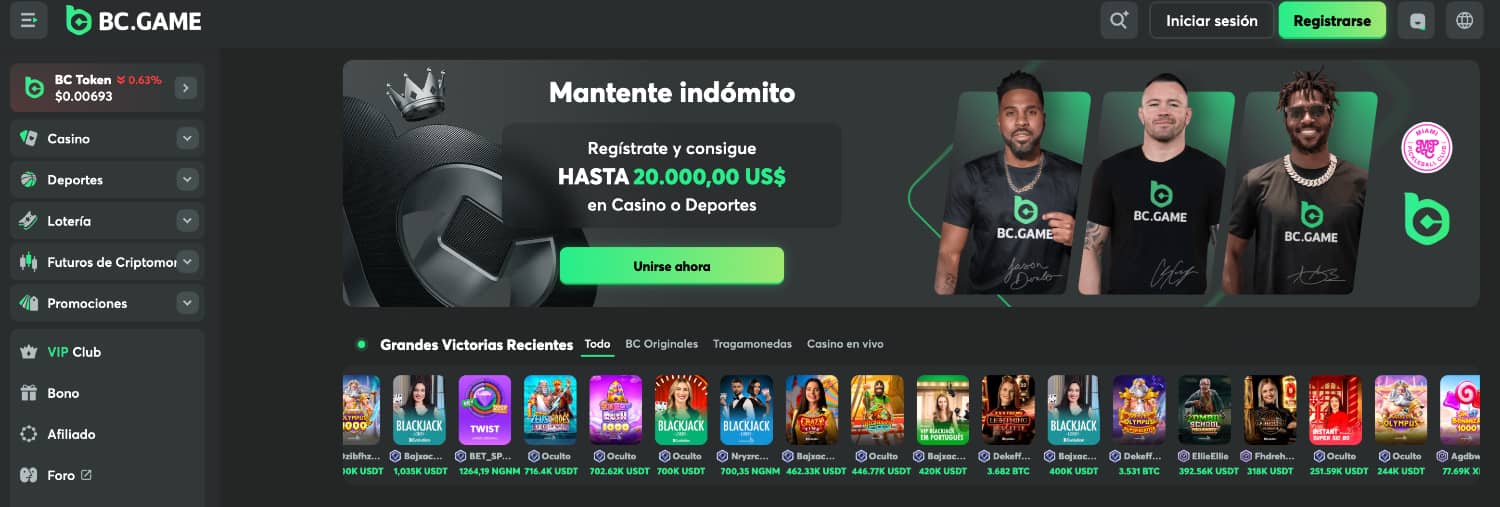Open the chat bubble icon
The image size is (1500, 507).
coord(1416,20)
